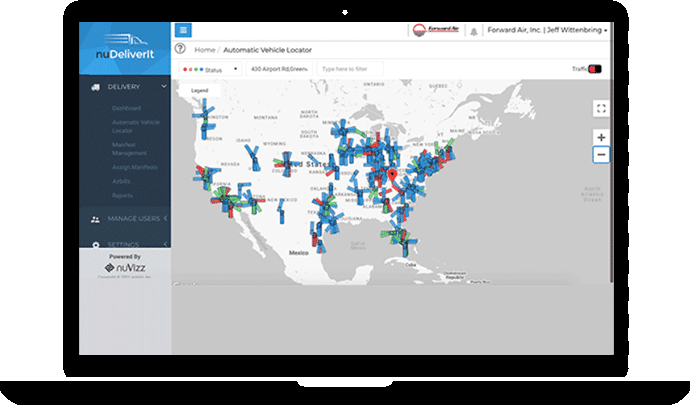The height and width of the screenshot is (406, 690).
Task: Zoom in on the map
Action: 600,137
